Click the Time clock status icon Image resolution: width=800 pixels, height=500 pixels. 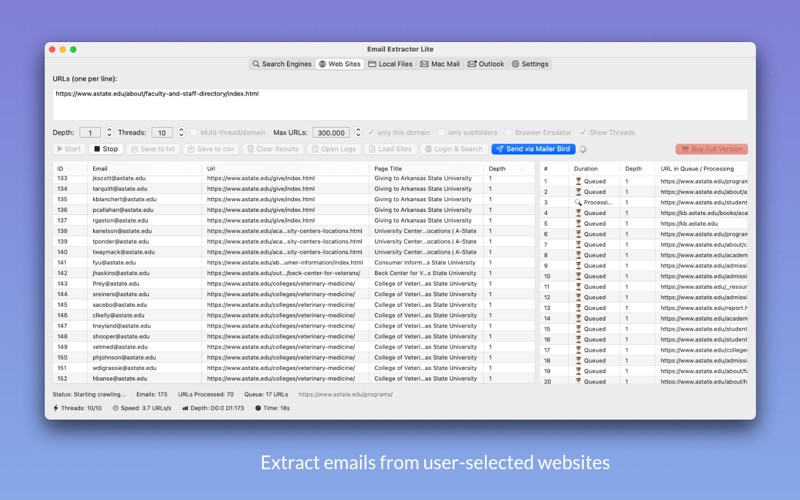[258, 408]
